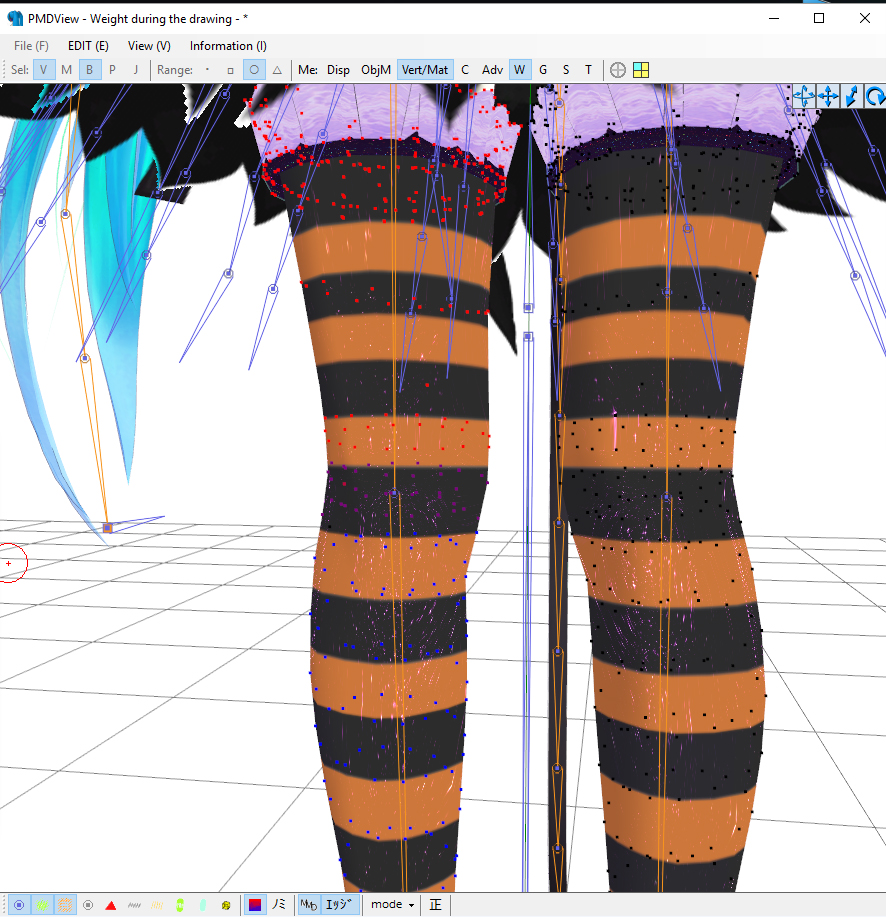Click the エッジ button near mode dropdown
886x918 pixels.
tap(336, 904)
